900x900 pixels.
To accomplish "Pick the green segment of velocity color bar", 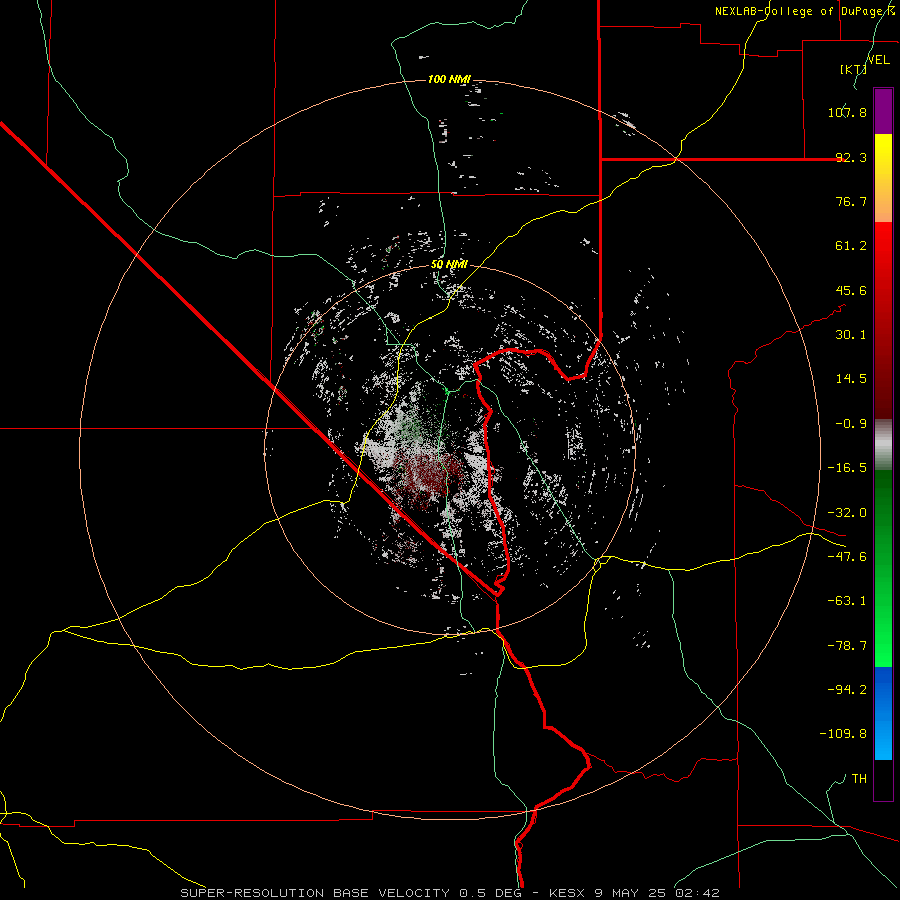I will (883, 568).
